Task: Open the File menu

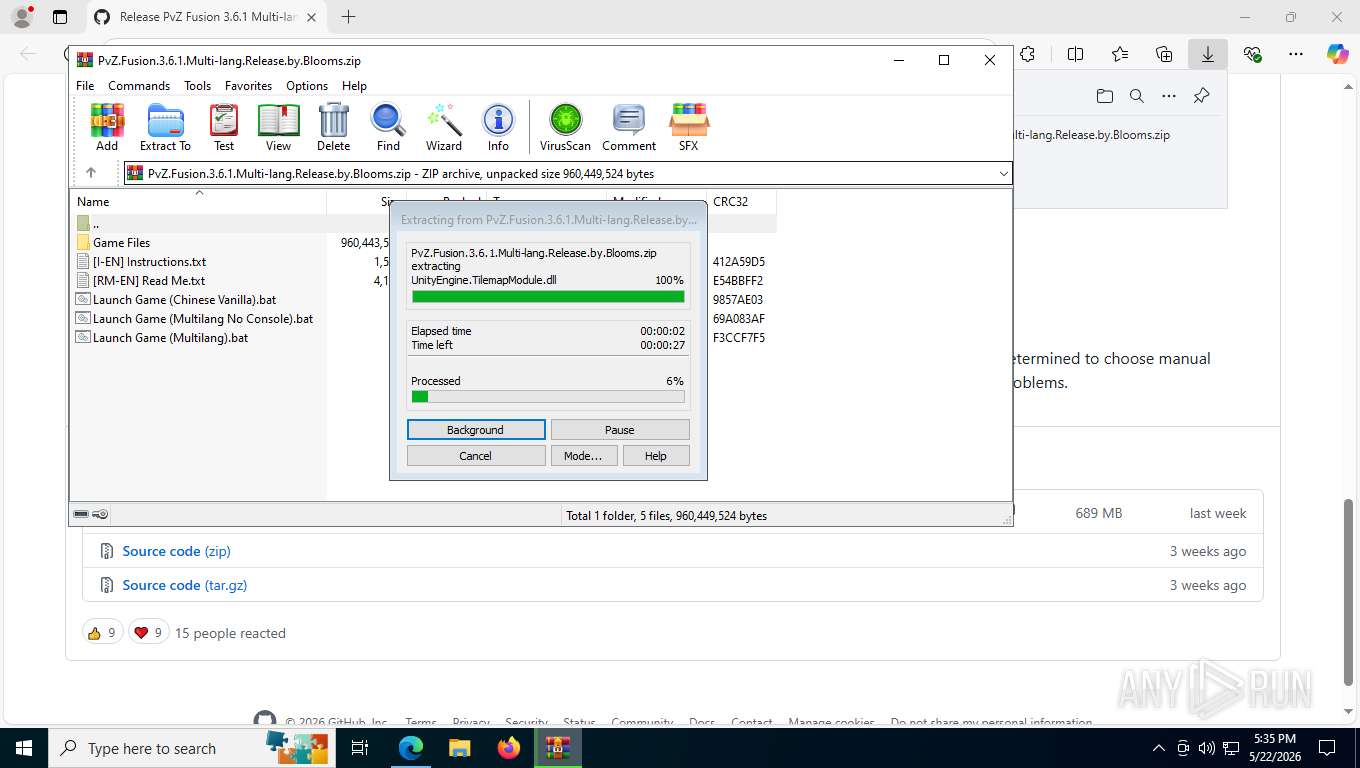Action: pyautogui.click(x=85, y=86)
